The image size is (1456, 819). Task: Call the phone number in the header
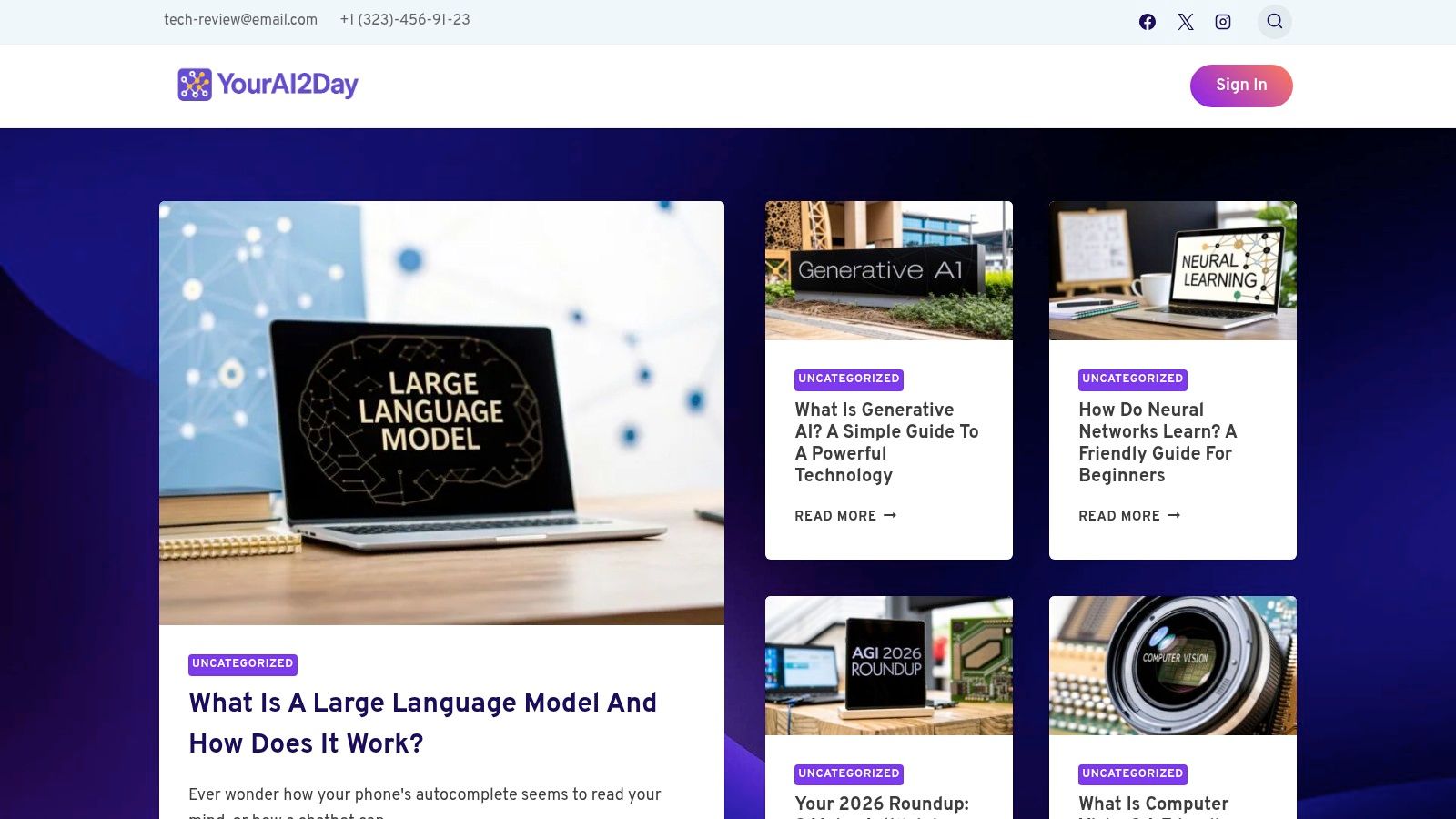pyautogui.click(x=405, y=20)
